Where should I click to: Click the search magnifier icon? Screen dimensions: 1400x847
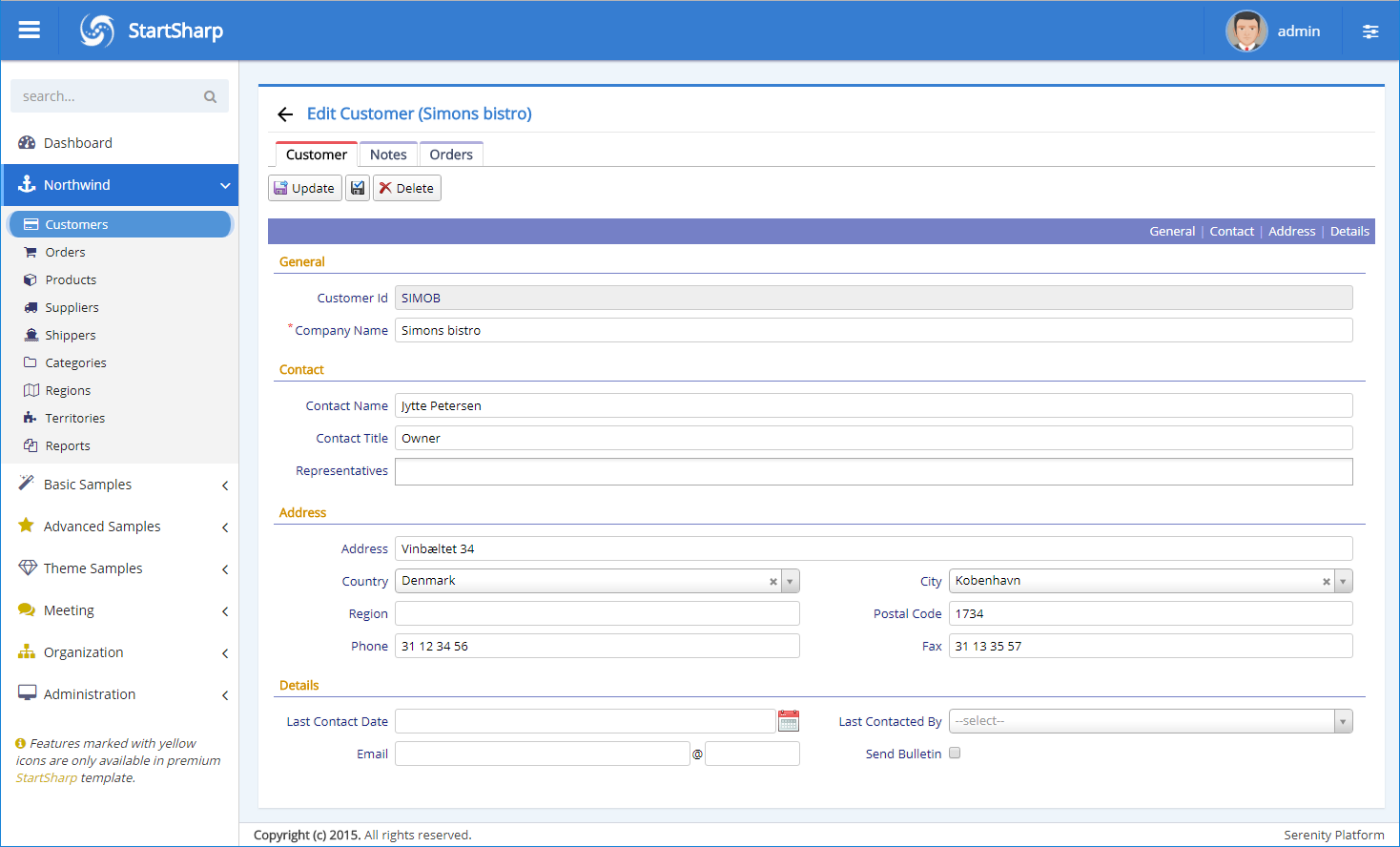coord(210,96)
